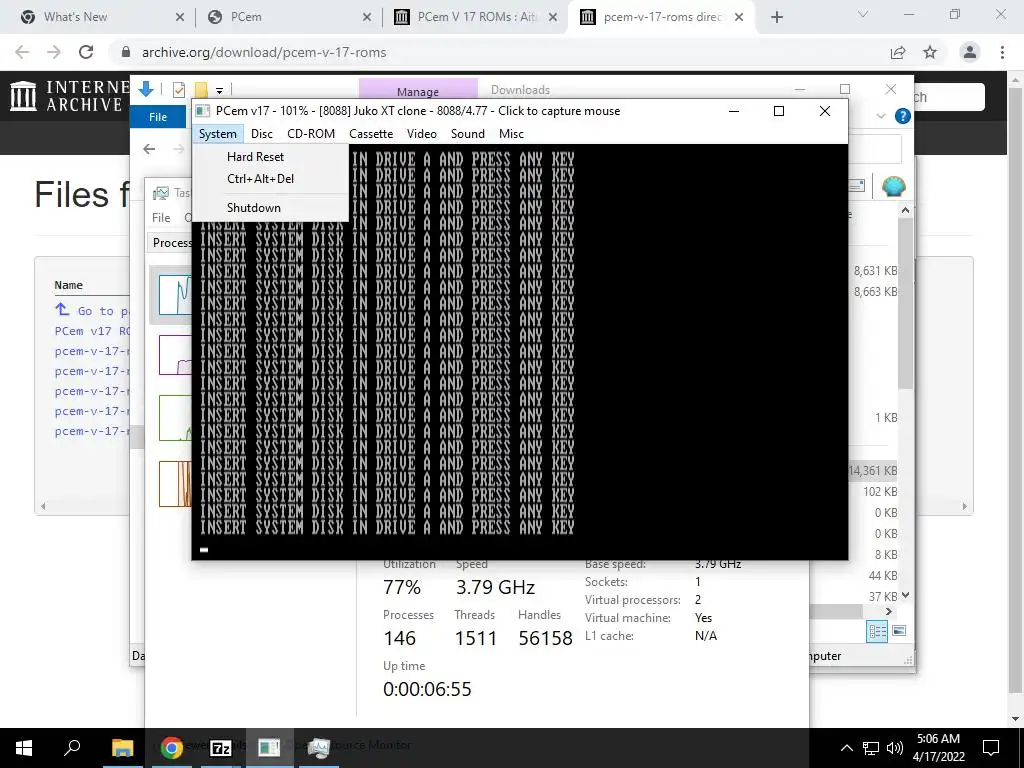Open Task Manager's File menu
The width and height of the screenshot is (1024, 768).
[161, 217]
